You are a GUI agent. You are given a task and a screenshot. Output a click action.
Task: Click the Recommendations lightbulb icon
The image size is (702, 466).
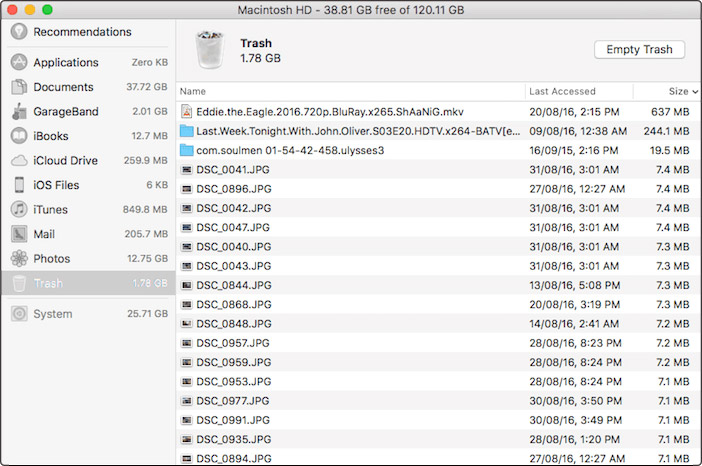[19, 32]
